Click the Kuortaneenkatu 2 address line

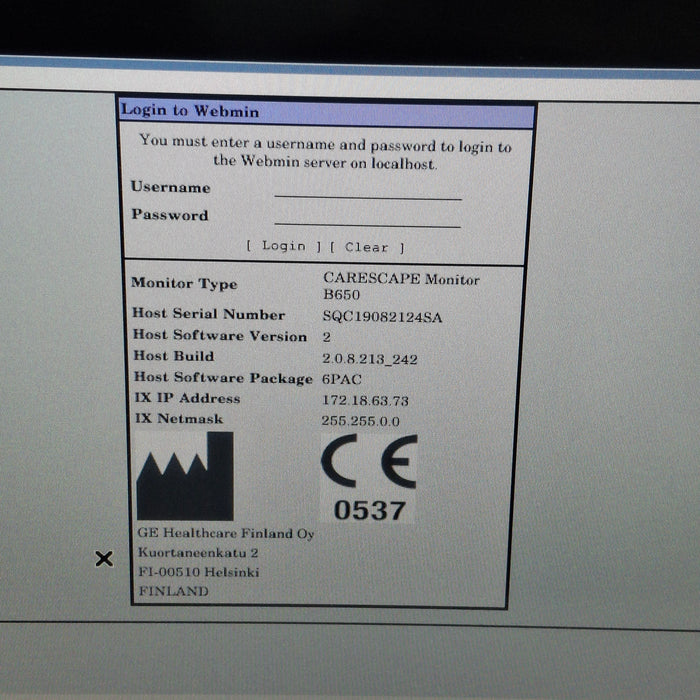199,553
